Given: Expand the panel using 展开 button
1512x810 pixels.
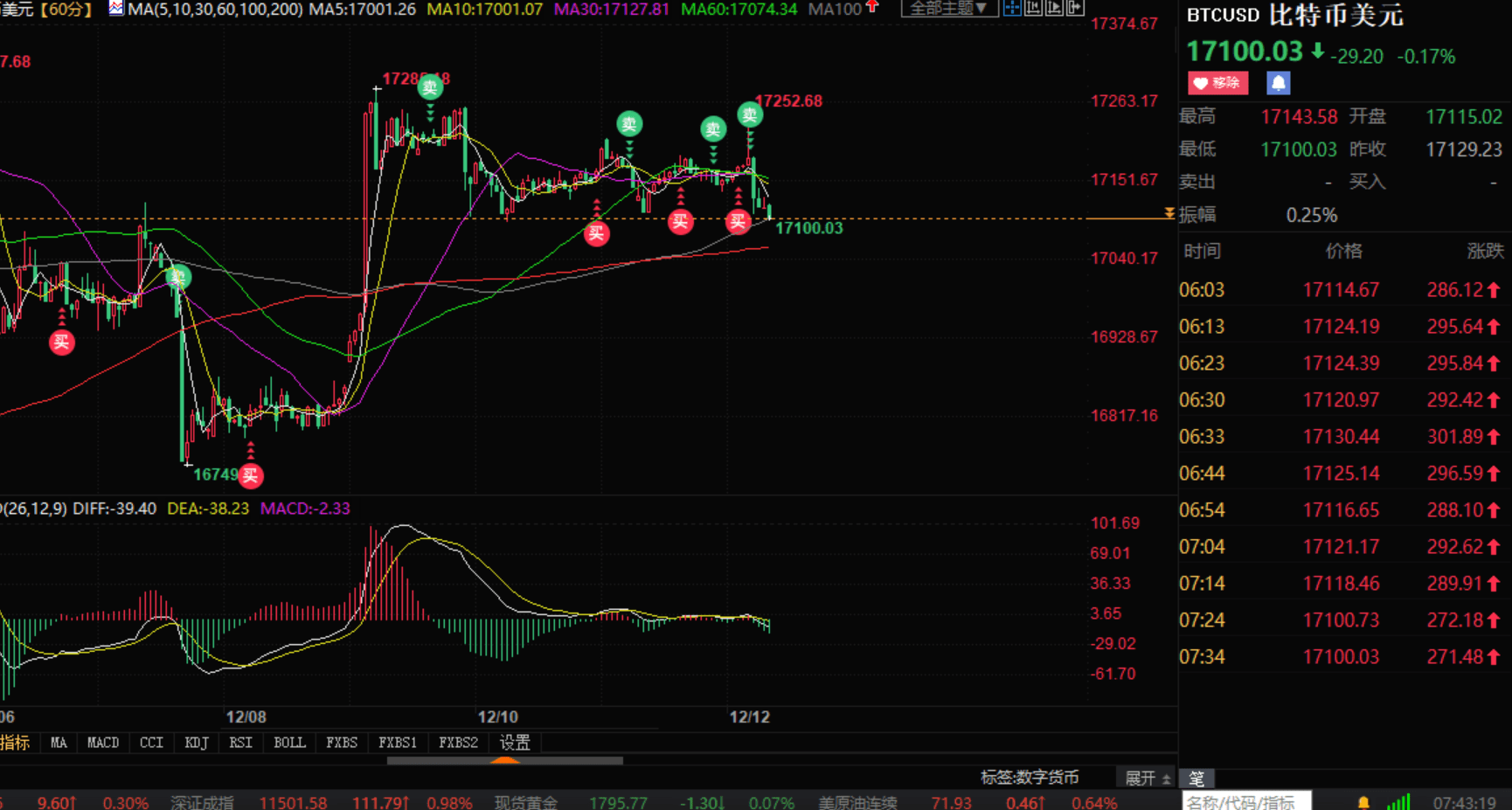Looking at the screenshot, I should (x=1147, y=778).
